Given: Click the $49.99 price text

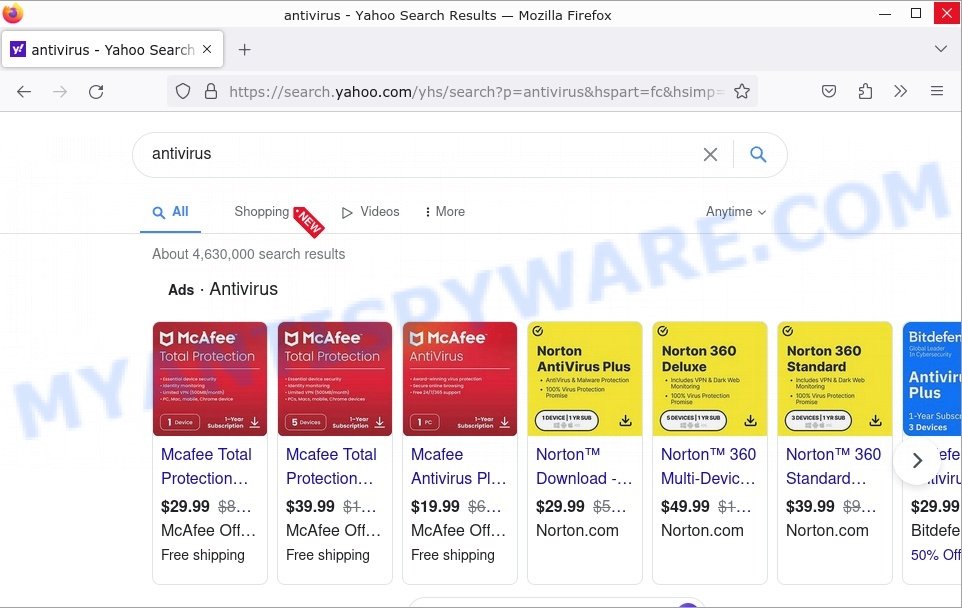Looking at the screenshot, I should pos(685,507).
